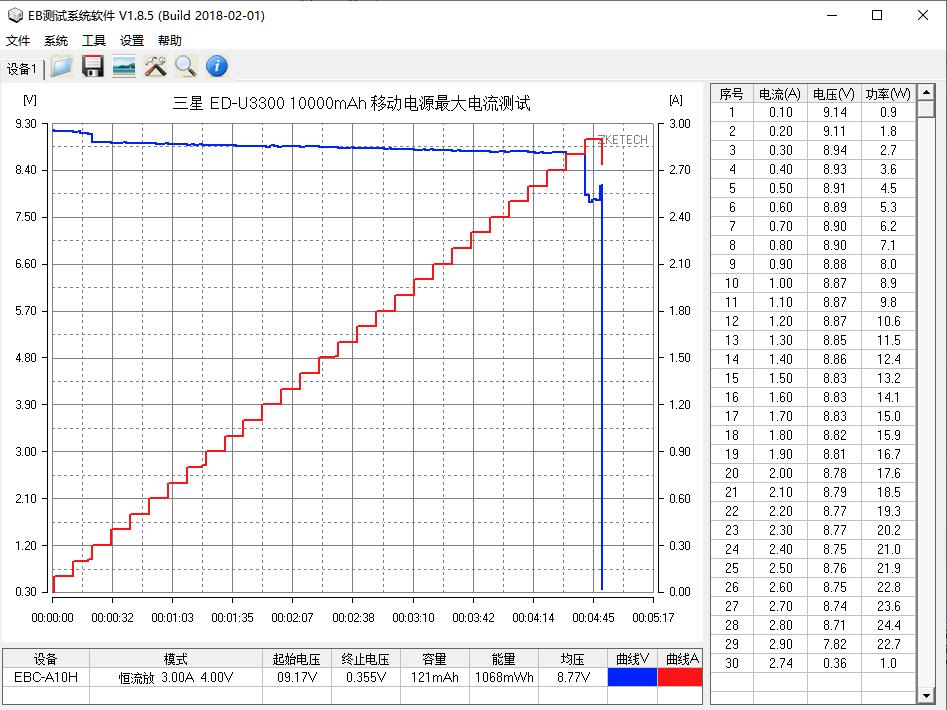Open the 系统 menu
Viewport: 947px width, 710px height.
tap(56, 40)
